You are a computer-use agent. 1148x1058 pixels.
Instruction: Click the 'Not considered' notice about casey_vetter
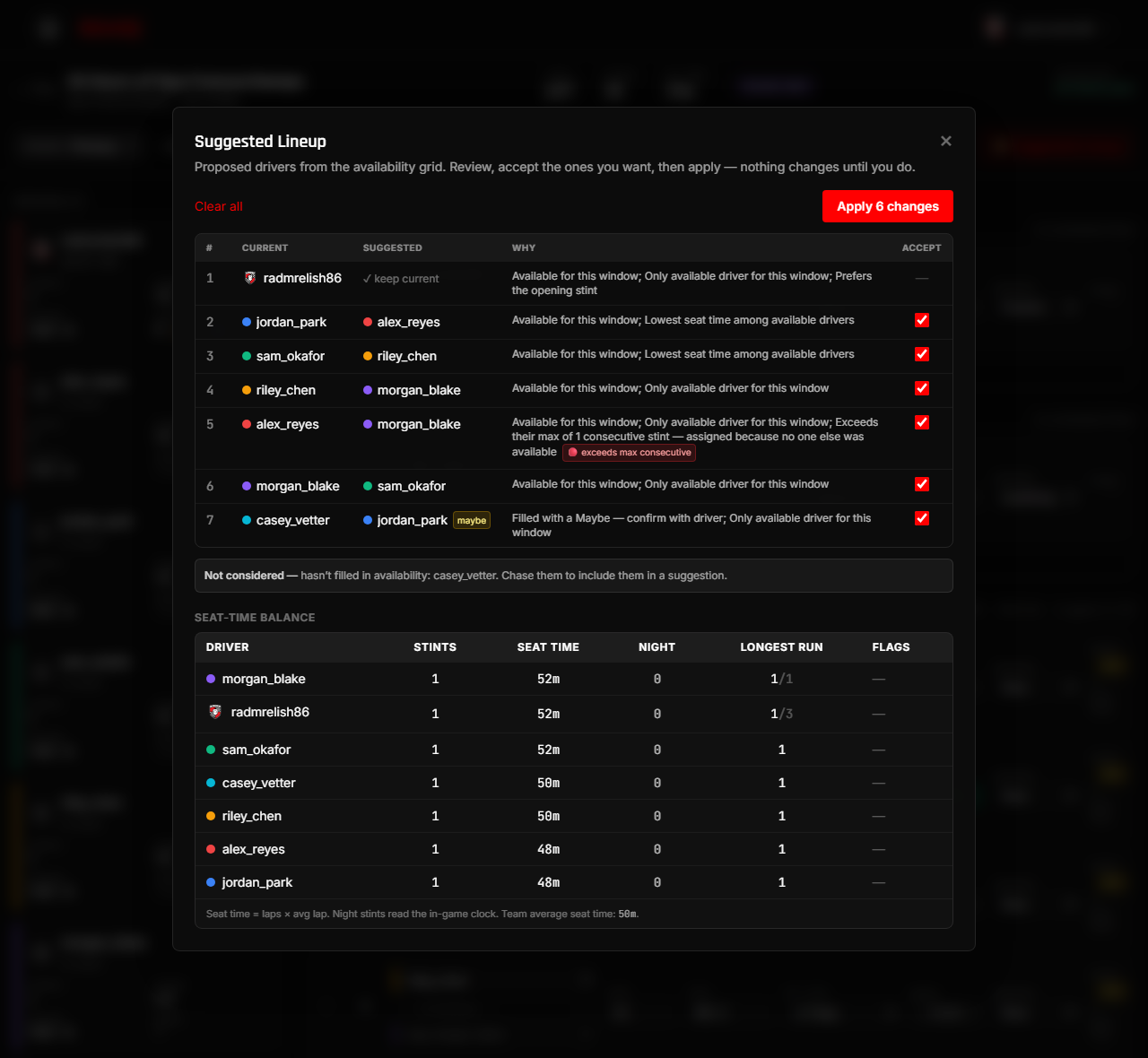coord(574,576)
